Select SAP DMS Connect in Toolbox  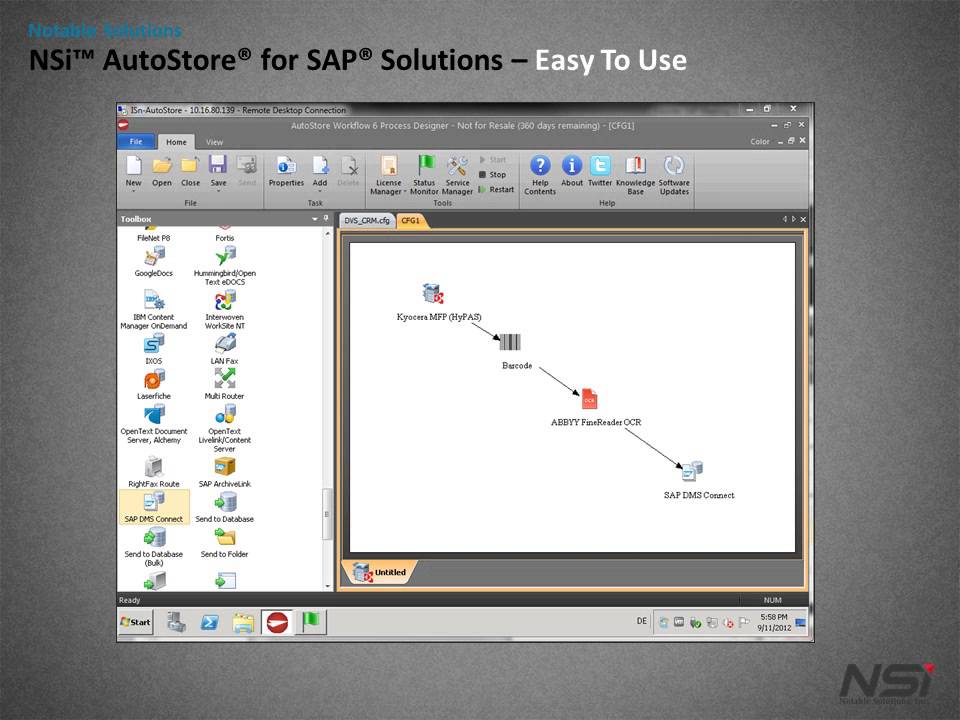coord(154,507)
